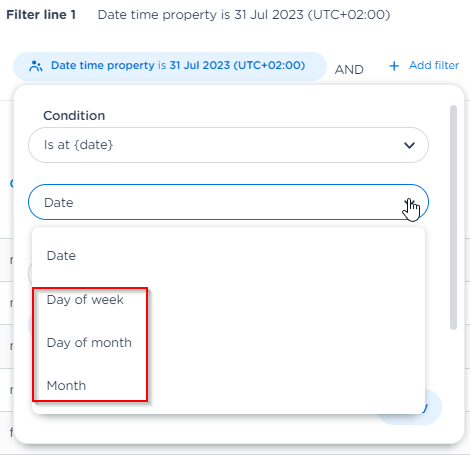Collapse the open Date type dropdown field

pos(228,202)
